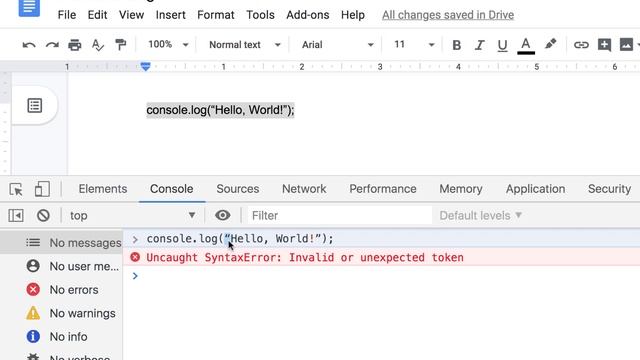Open the Tools menu

260,15
